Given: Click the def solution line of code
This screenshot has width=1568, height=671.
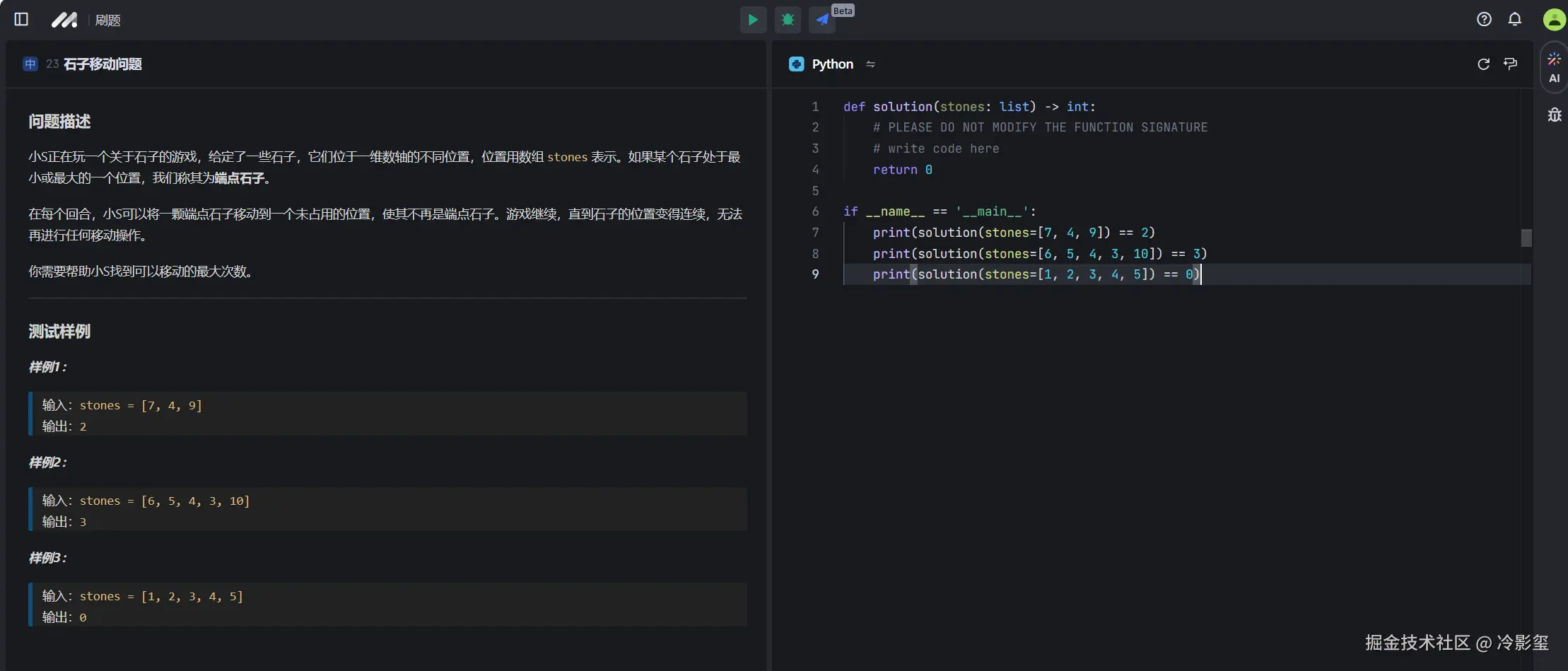Looking at the screenshot, I should click(969, 107).
